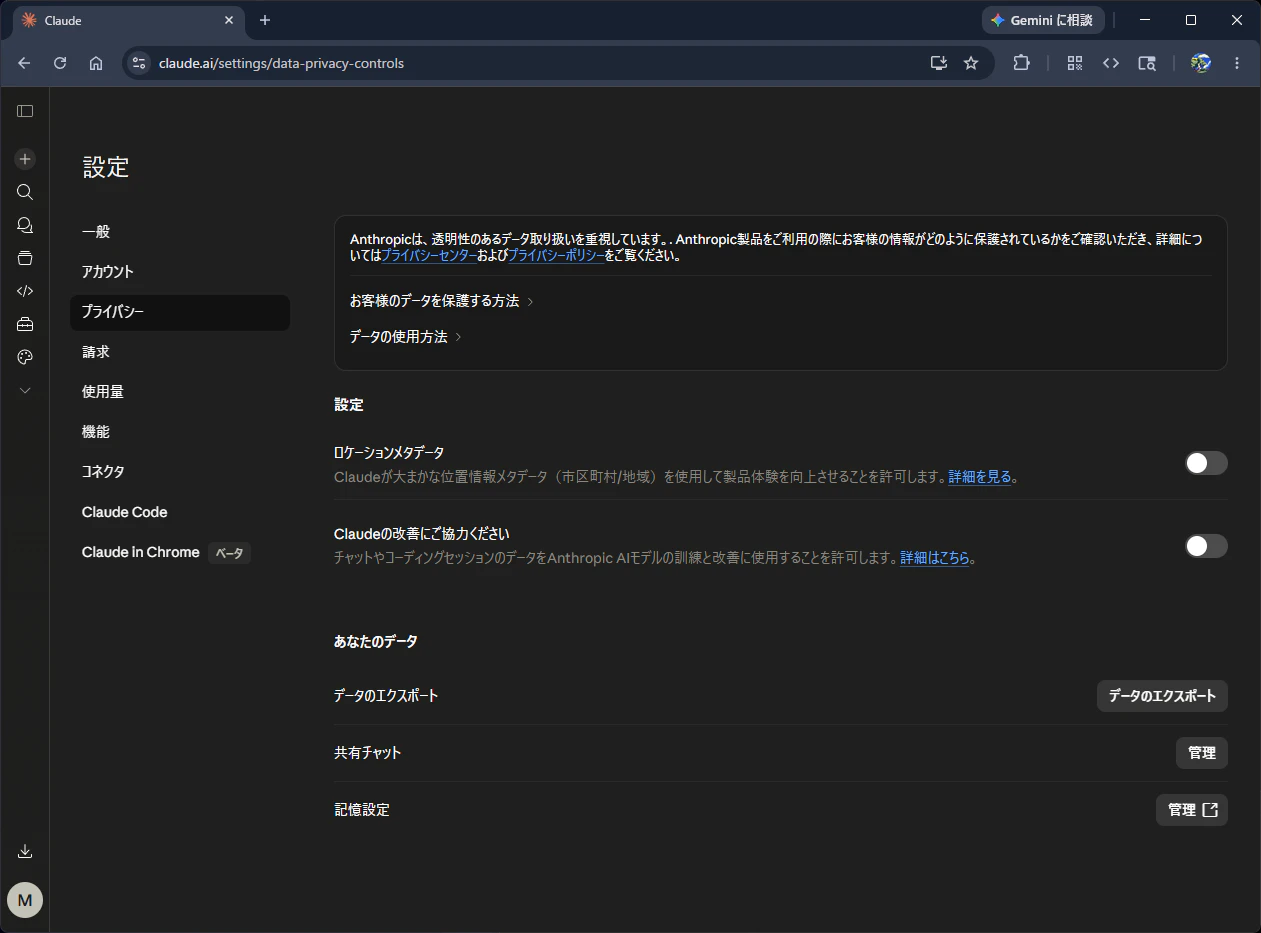Open projects from the stacked box icon
Image resolution: width=1261 pixels, height=933 pixels.
25,258
